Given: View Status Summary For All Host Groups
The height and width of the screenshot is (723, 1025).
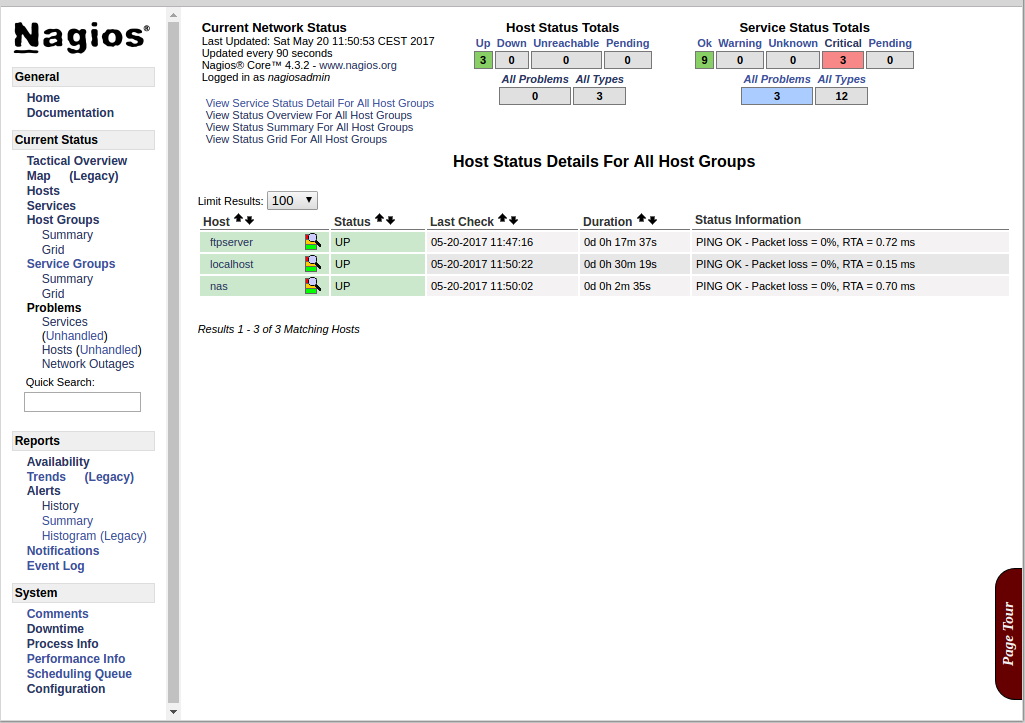Looking at the screenshot, I should [x=309, y=127].
